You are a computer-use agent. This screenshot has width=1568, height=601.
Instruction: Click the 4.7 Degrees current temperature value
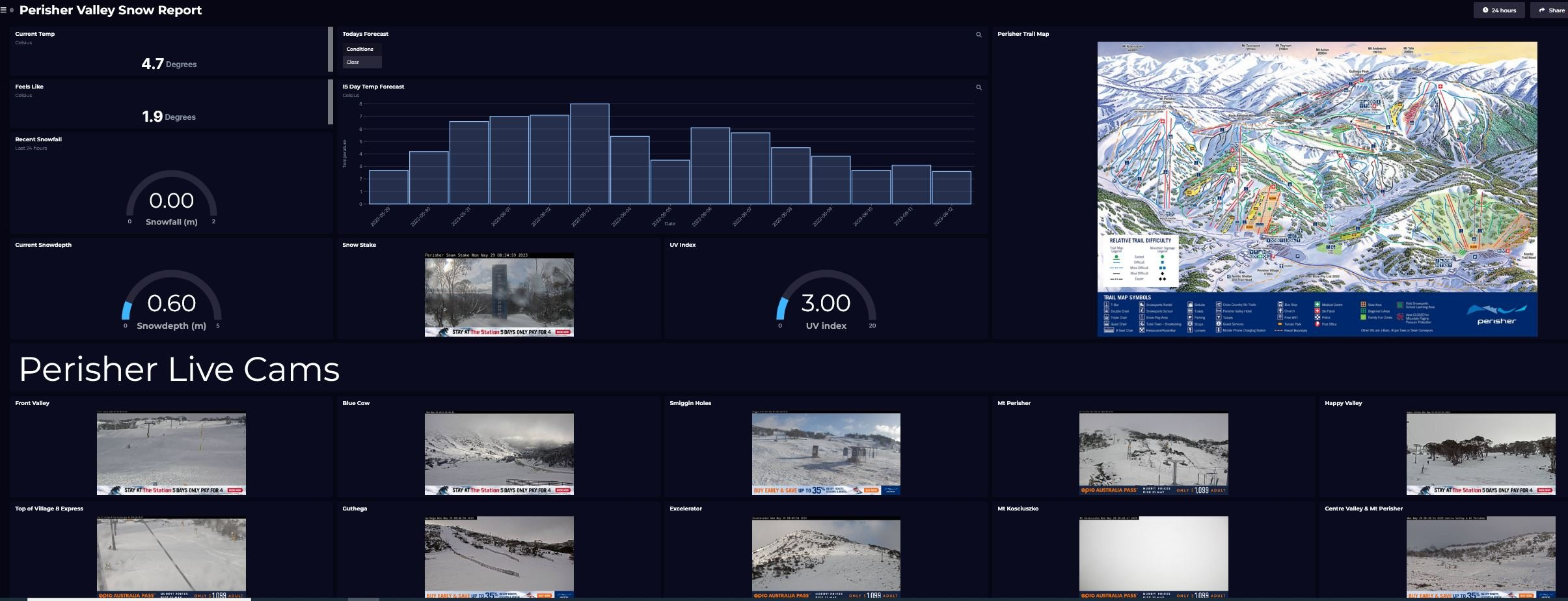pos(169,64)
